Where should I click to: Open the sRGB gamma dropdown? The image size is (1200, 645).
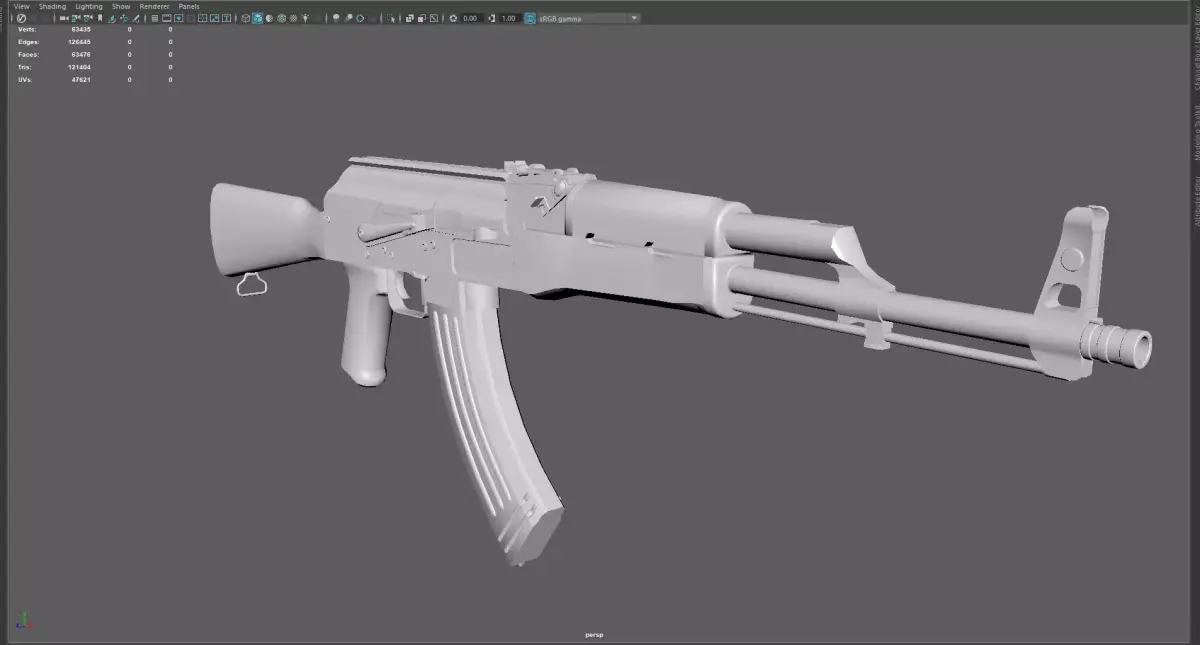pos(633,18)
